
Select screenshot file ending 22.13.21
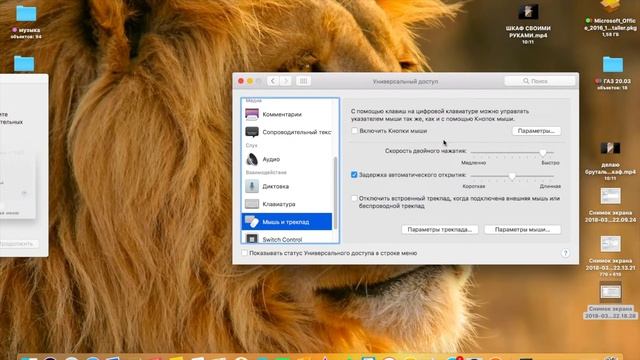(610, 256)
